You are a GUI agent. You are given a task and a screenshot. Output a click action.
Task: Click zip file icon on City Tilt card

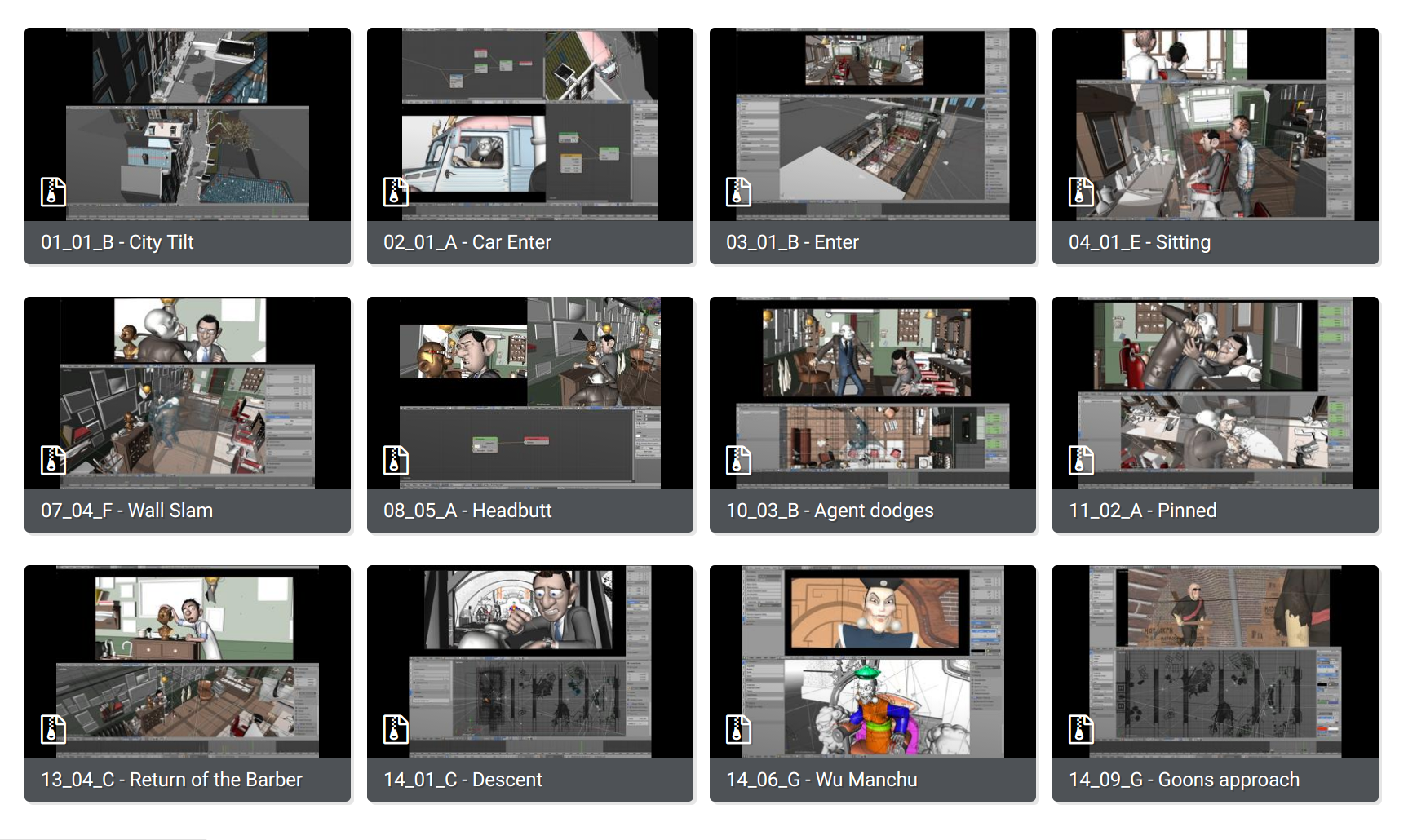click(53, 192)
